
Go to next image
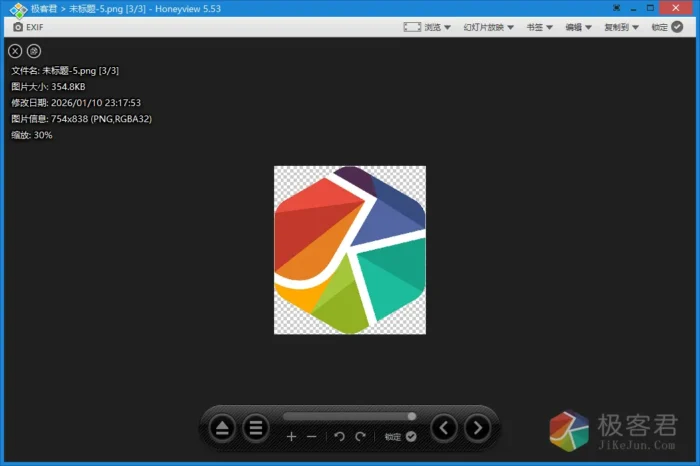pos(478,429)
